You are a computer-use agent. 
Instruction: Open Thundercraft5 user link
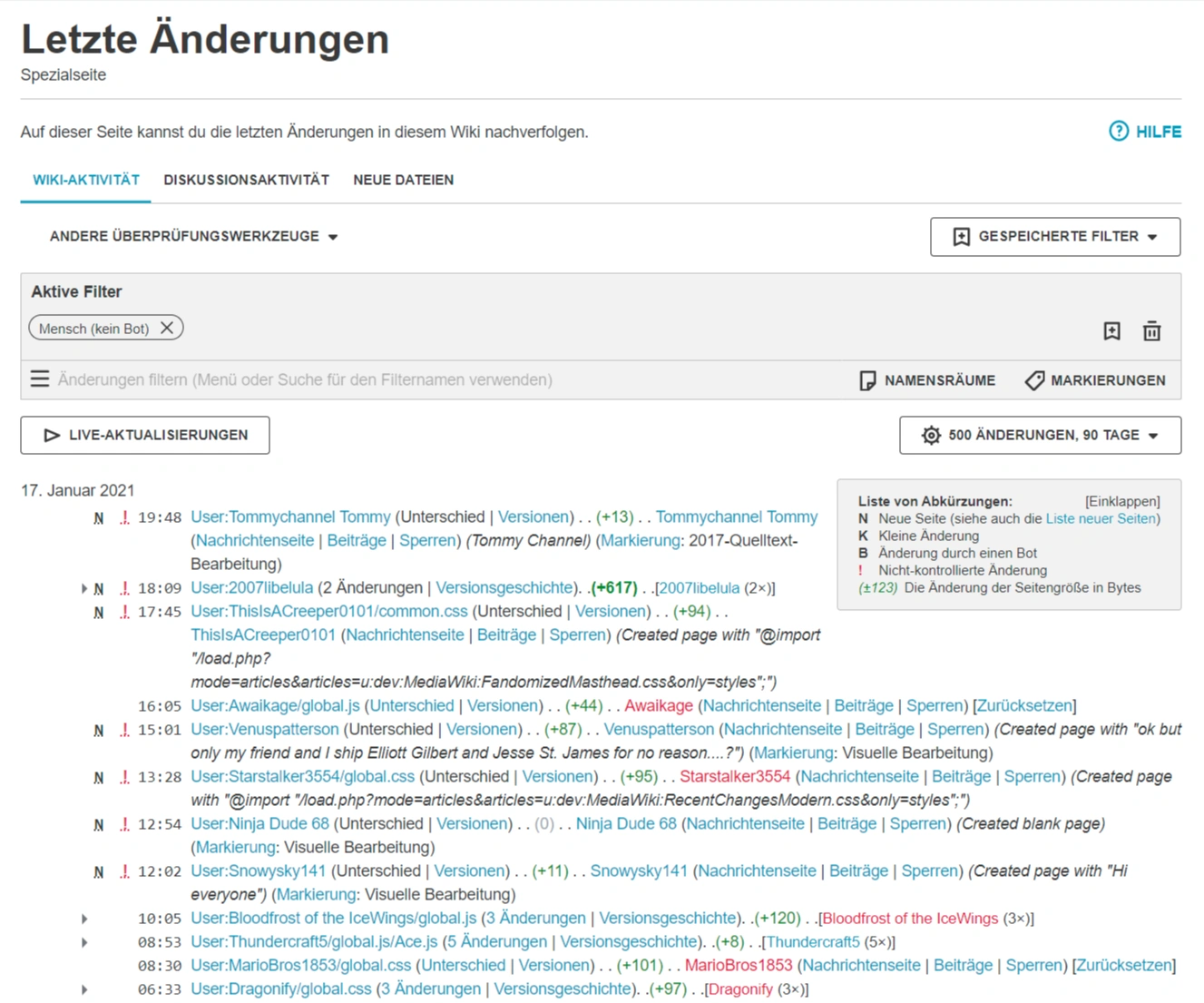[813, 941]
